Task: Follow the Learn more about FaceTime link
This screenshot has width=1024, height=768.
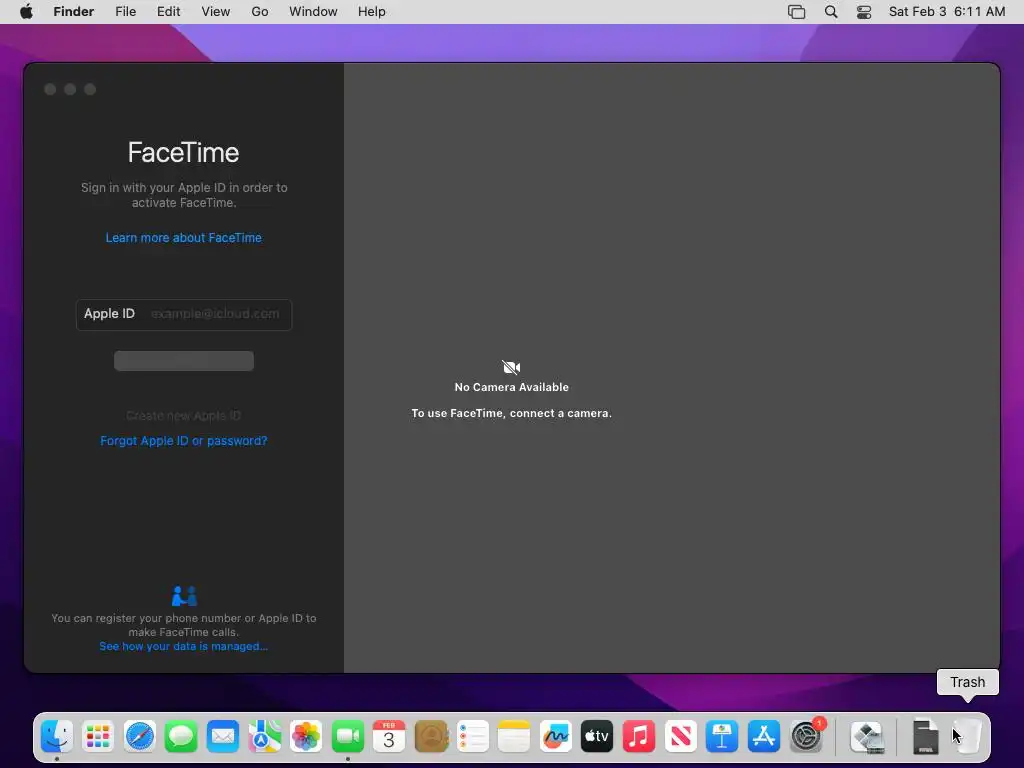Action: click(x=184, y=238)
